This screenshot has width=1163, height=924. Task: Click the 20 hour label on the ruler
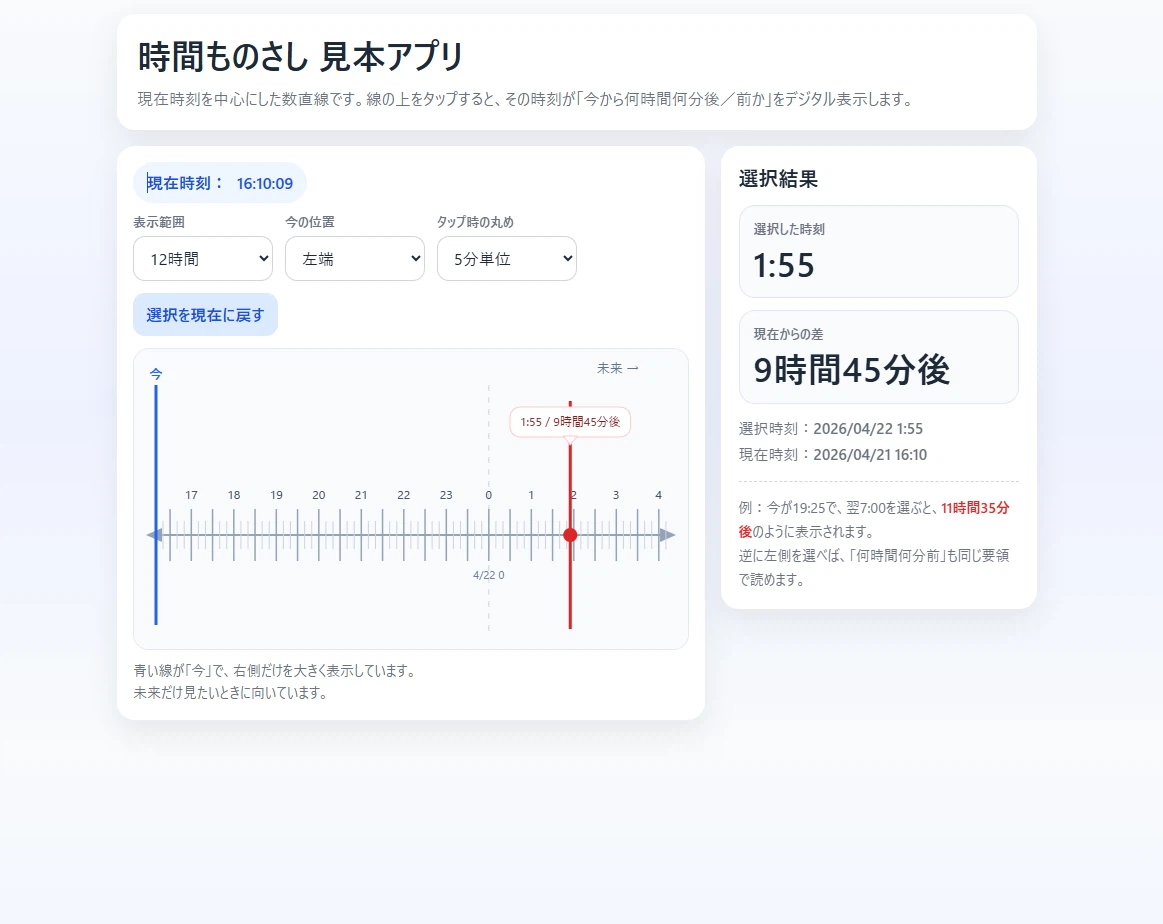(319, 495)
